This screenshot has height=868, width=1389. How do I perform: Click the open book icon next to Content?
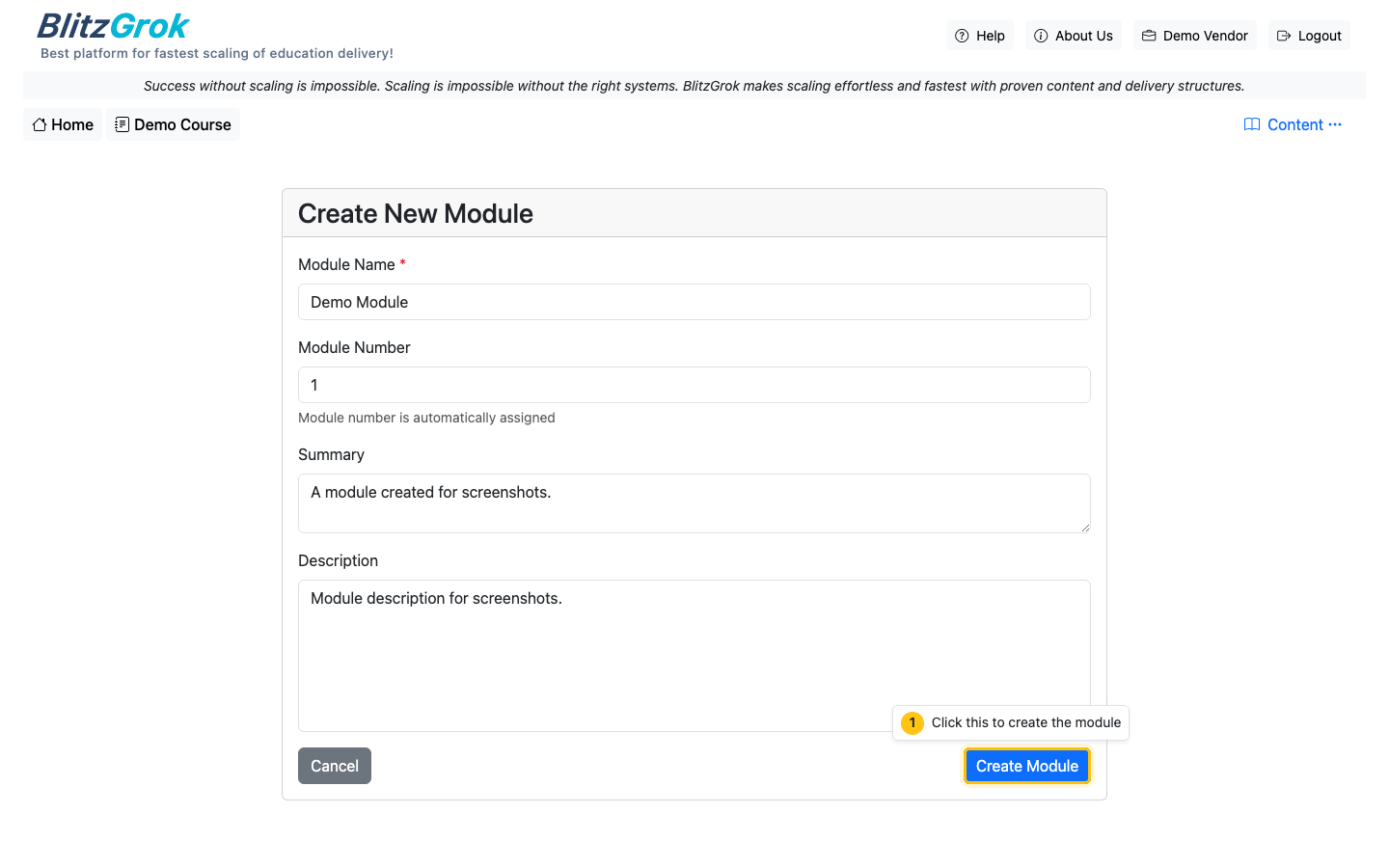pos(1251,124)
